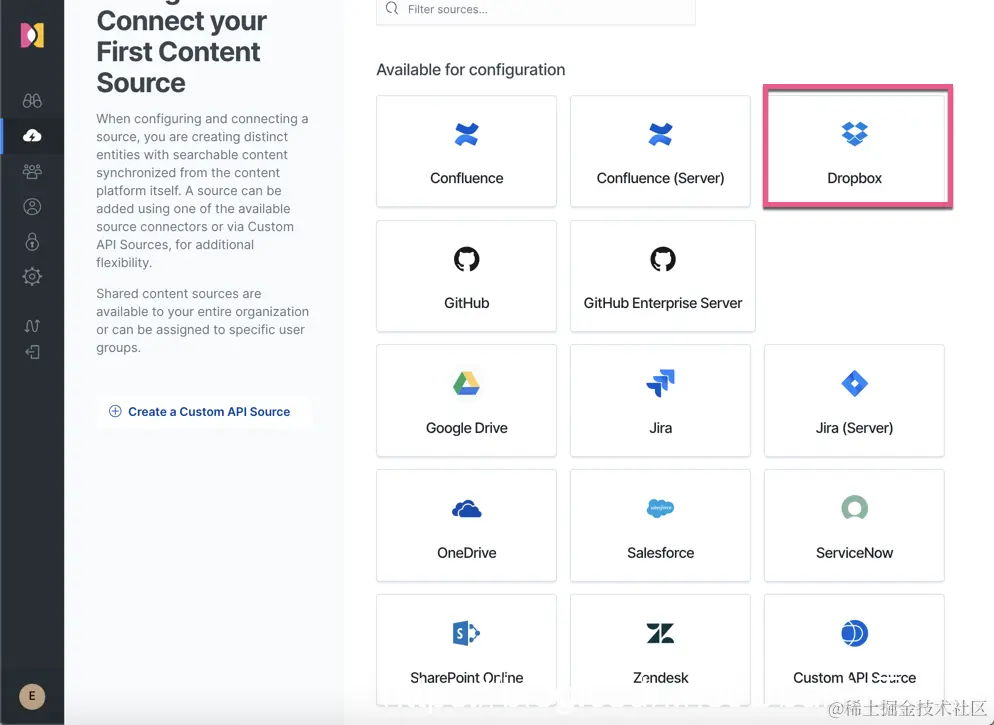The width and height of the screenshot is (994, 725).
Task: Click Create a Custom API Source link
Action: (x=203, y=411)
